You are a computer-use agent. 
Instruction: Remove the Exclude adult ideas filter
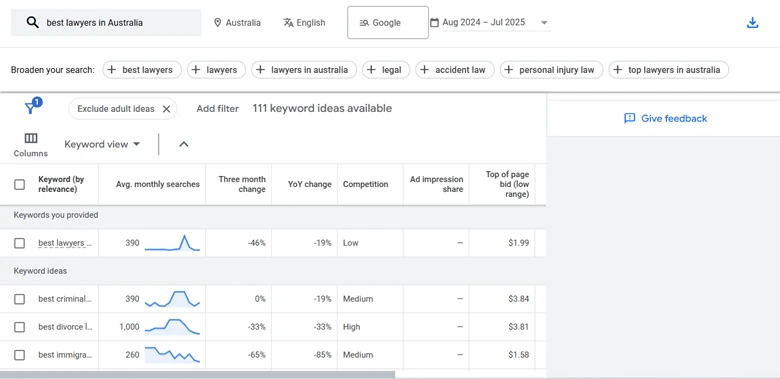pyautogui.click(x=167, y=109)
